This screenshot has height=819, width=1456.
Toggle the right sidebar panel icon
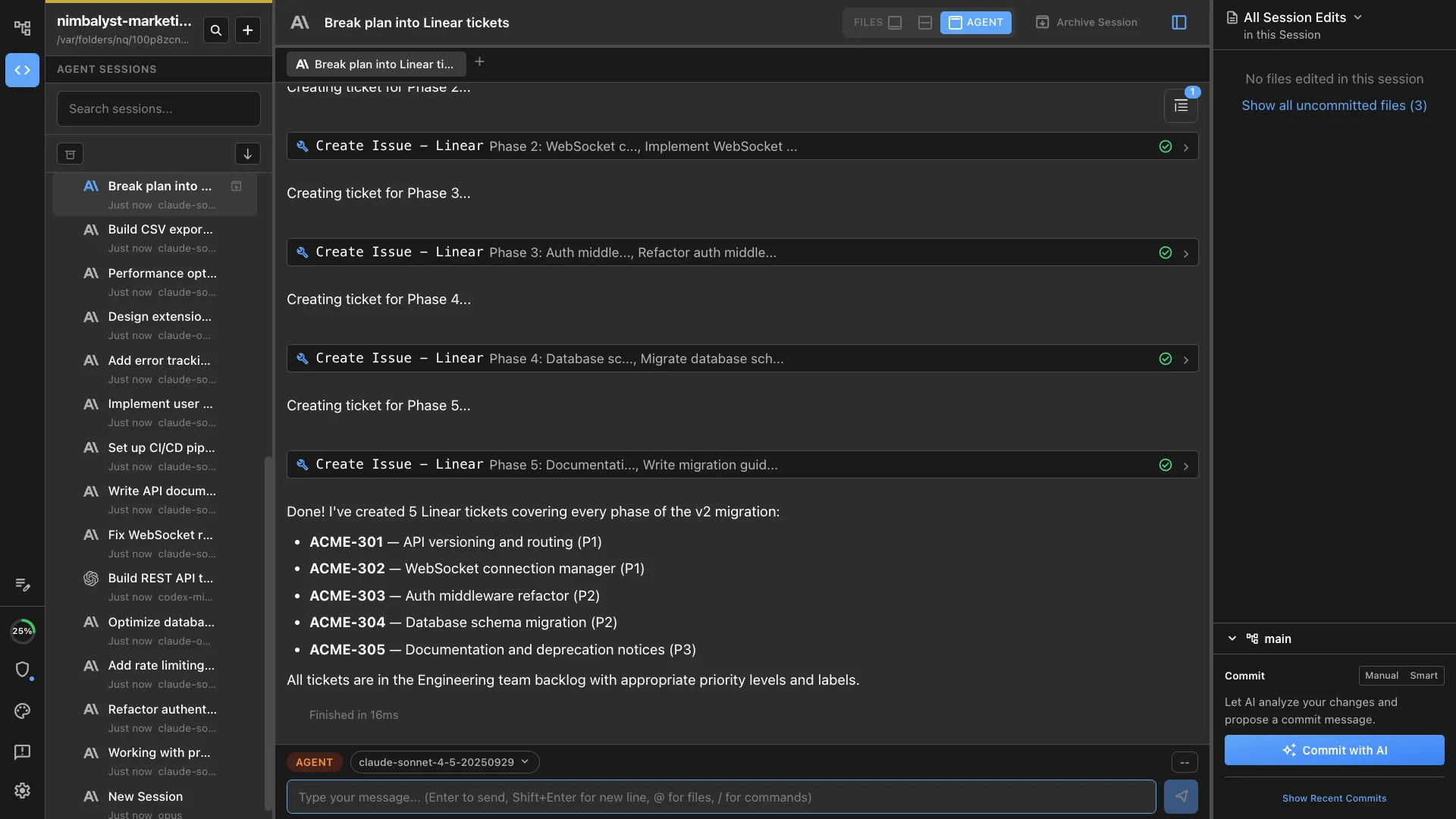coord(1179,23)
